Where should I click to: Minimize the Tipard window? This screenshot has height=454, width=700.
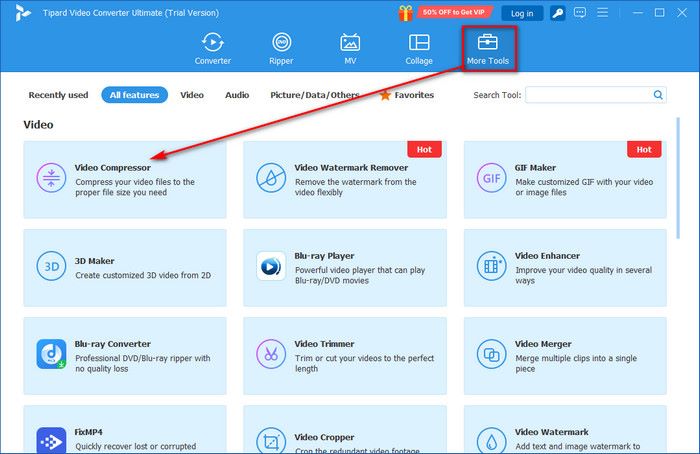[638, 13]
